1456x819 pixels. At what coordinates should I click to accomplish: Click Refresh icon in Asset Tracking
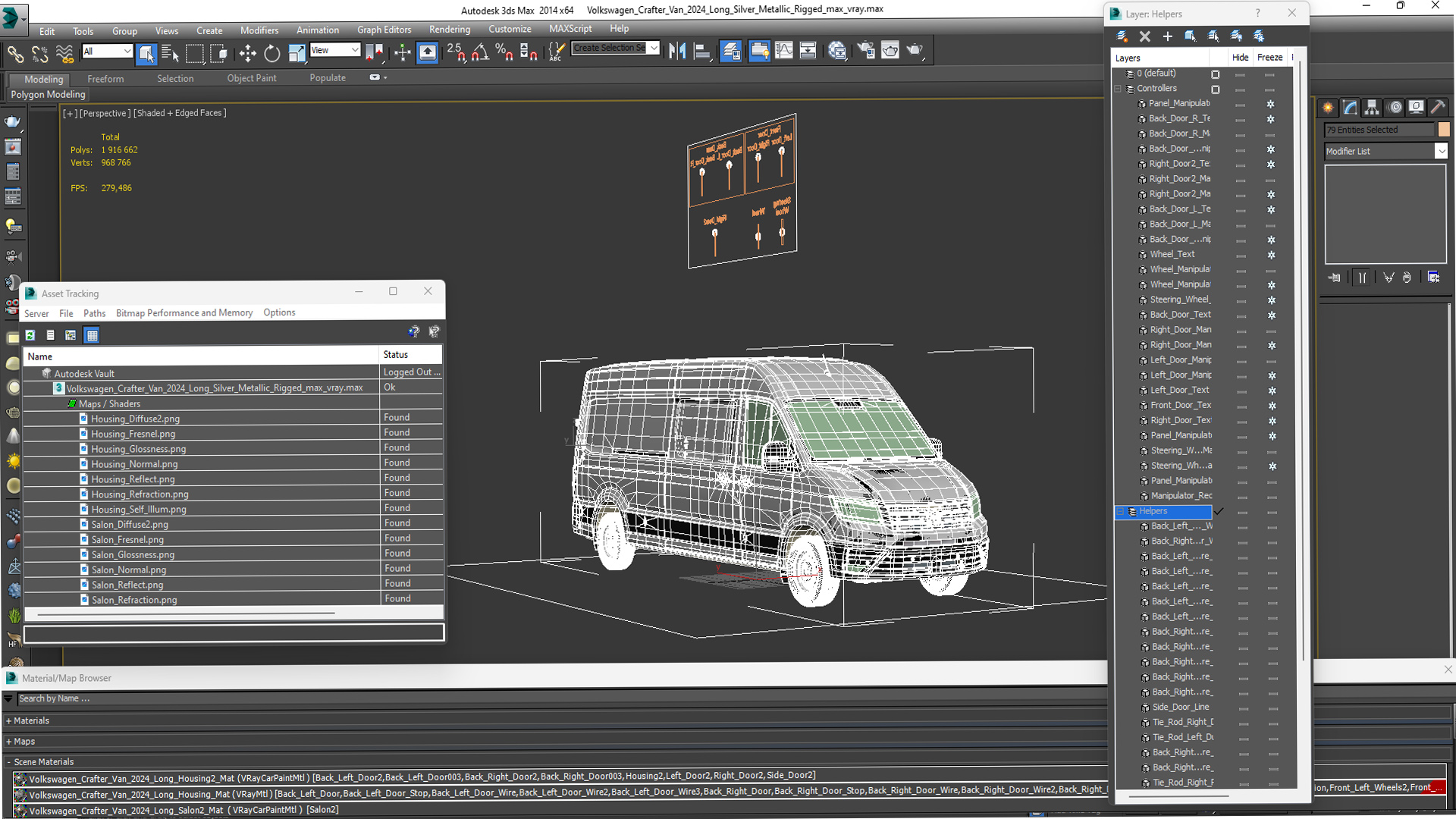[x=30, y=335]
